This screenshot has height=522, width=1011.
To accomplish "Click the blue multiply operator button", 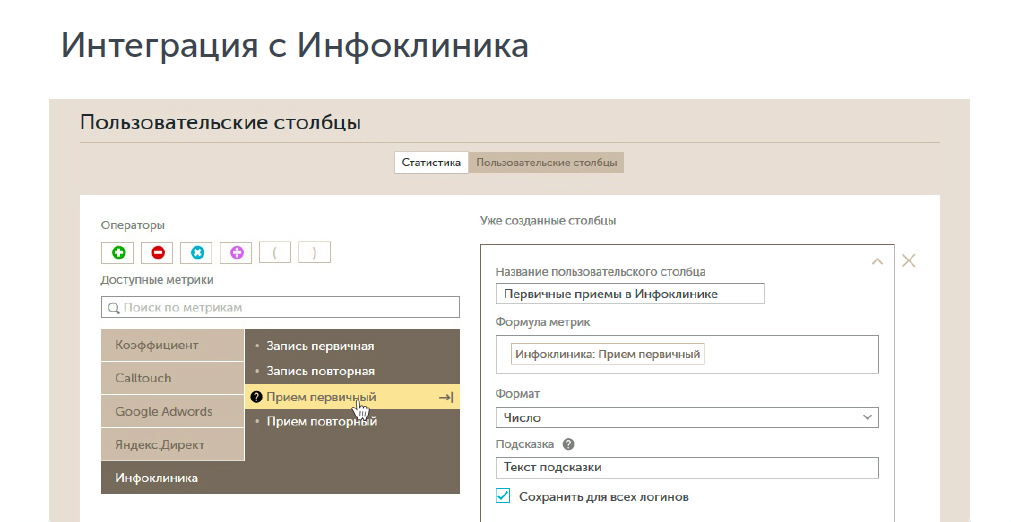I will [197, 253].
